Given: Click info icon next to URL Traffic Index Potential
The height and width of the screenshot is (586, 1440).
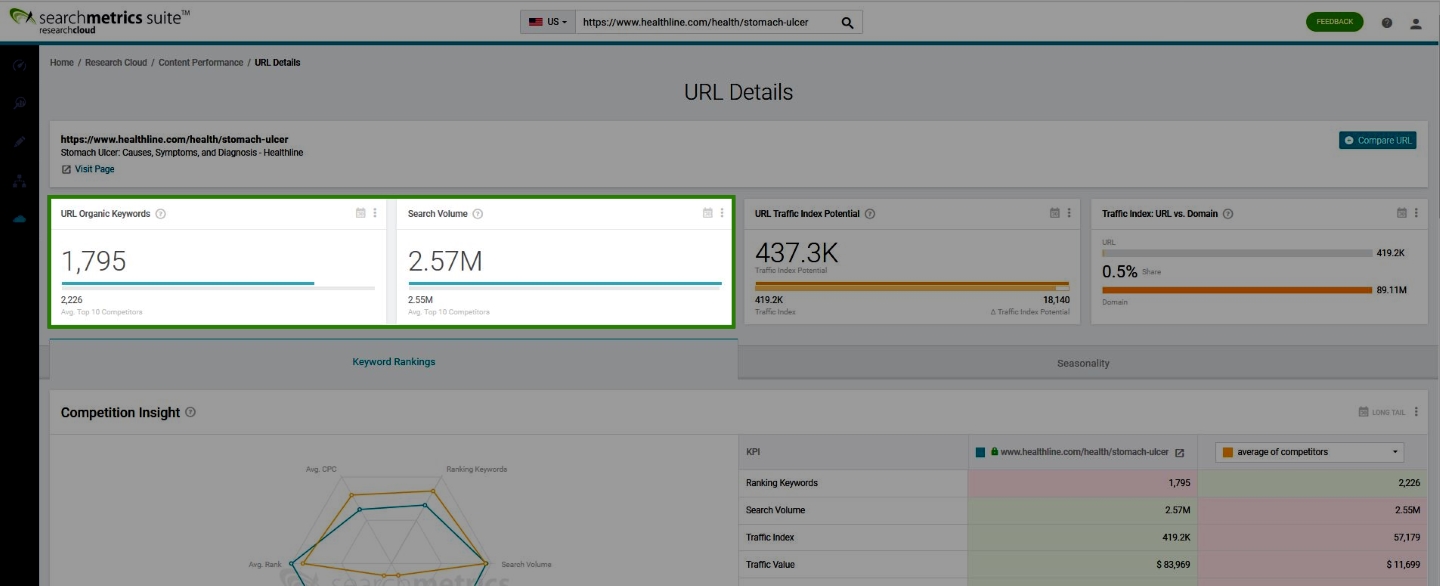Looking at the screenshot, I should point(869,214).
